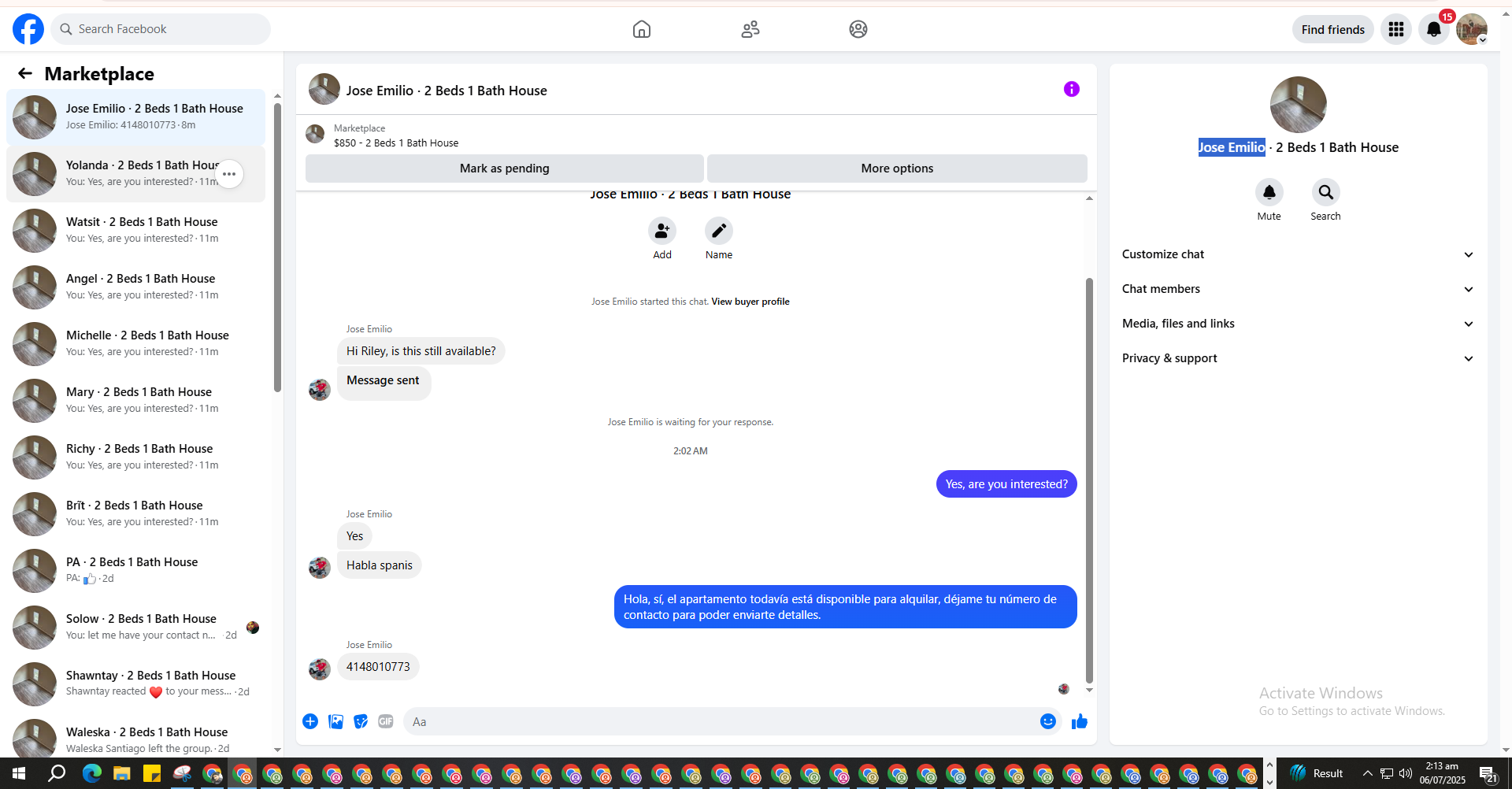Click Mark as pending button
The width and height of the screenshot is (1512, 789).
(x=505, y=169)
